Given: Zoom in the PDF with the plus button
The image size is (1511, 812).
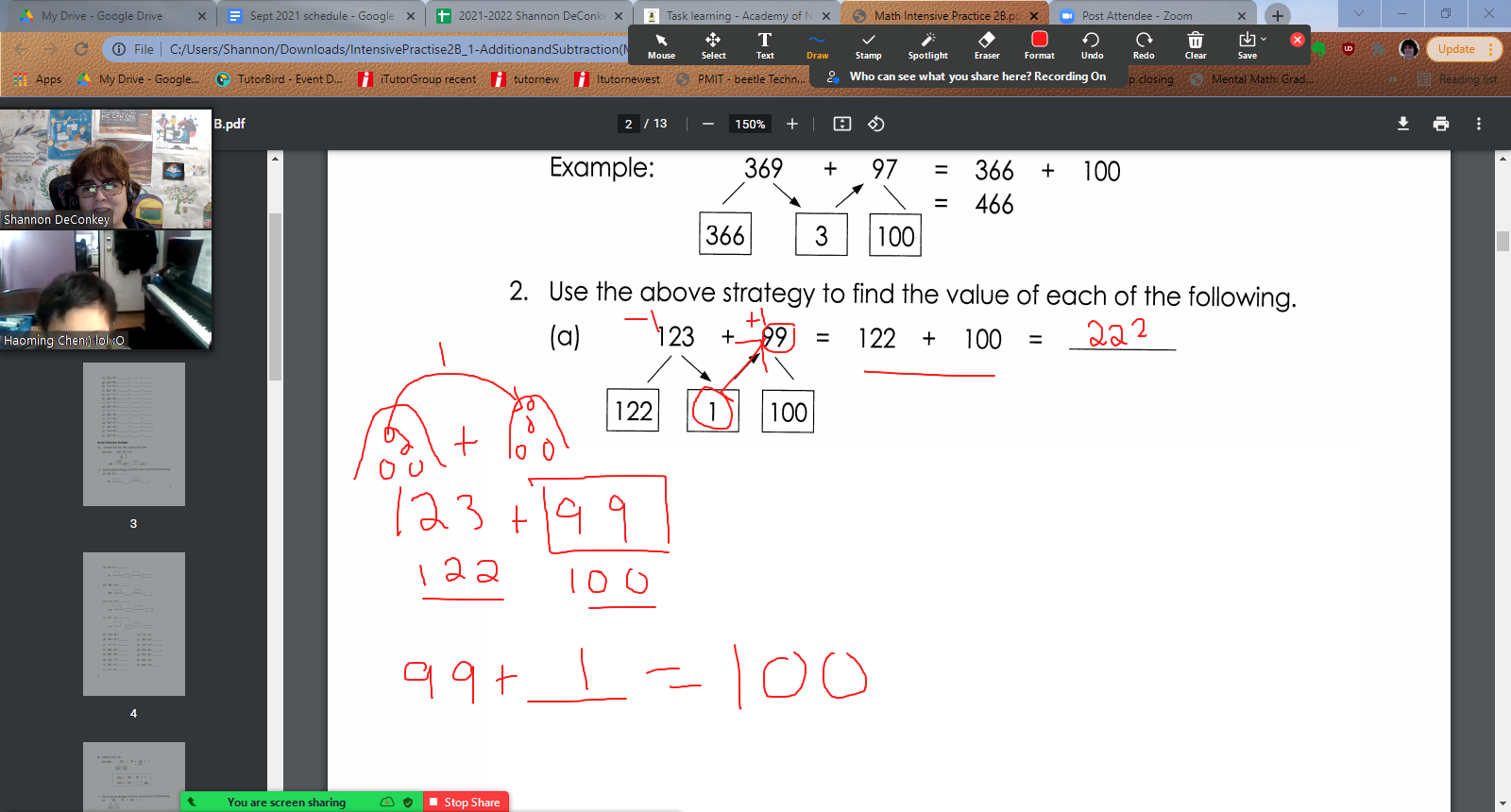Looking at the screenshot, I should point(792,124).
